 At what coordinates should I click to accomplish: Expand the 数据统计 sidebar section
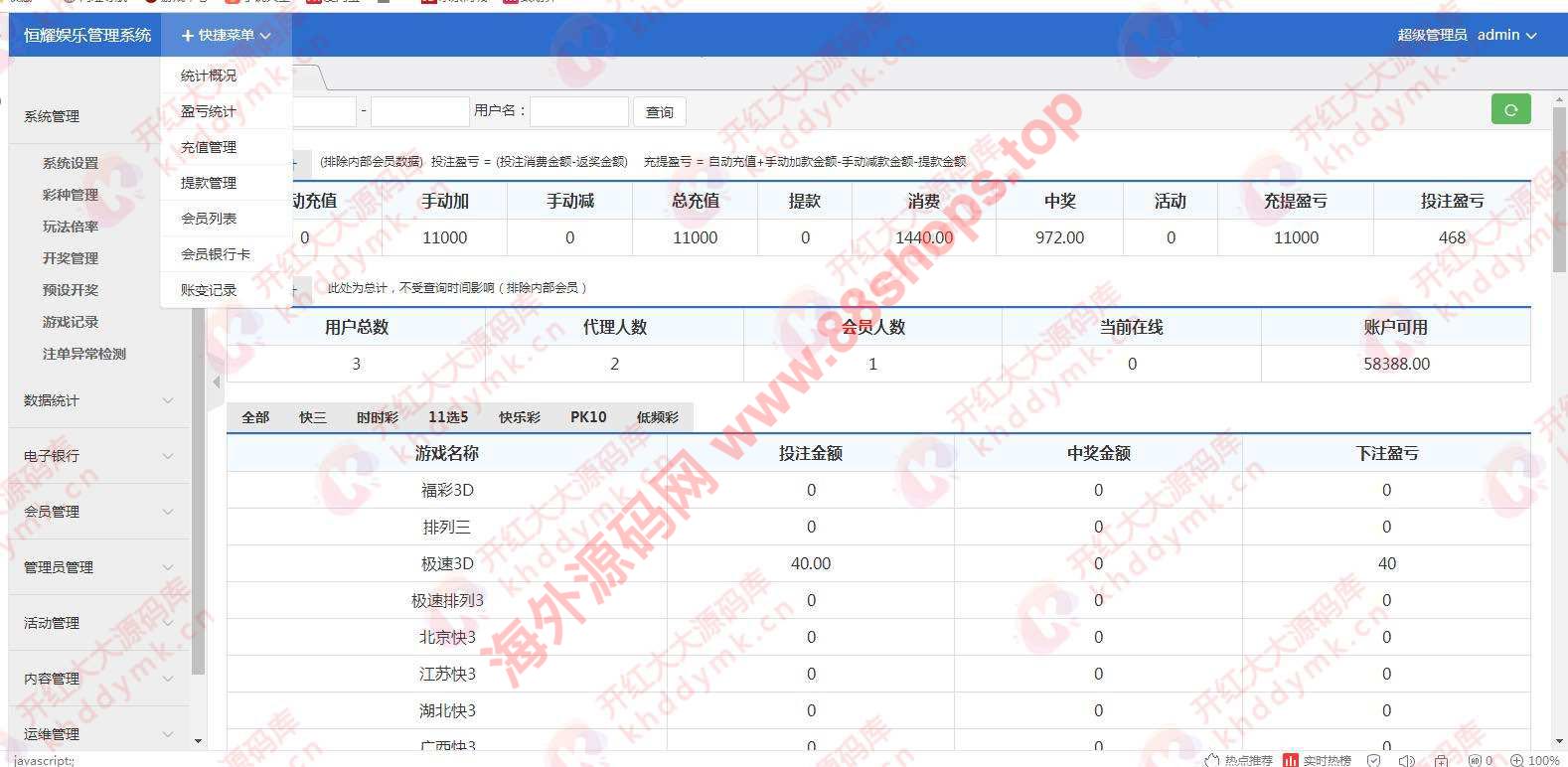pos(97,400)
